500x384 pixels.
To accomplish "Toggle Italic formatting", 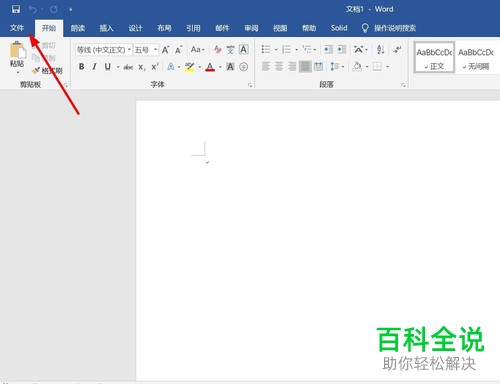I will pos(95,67).
